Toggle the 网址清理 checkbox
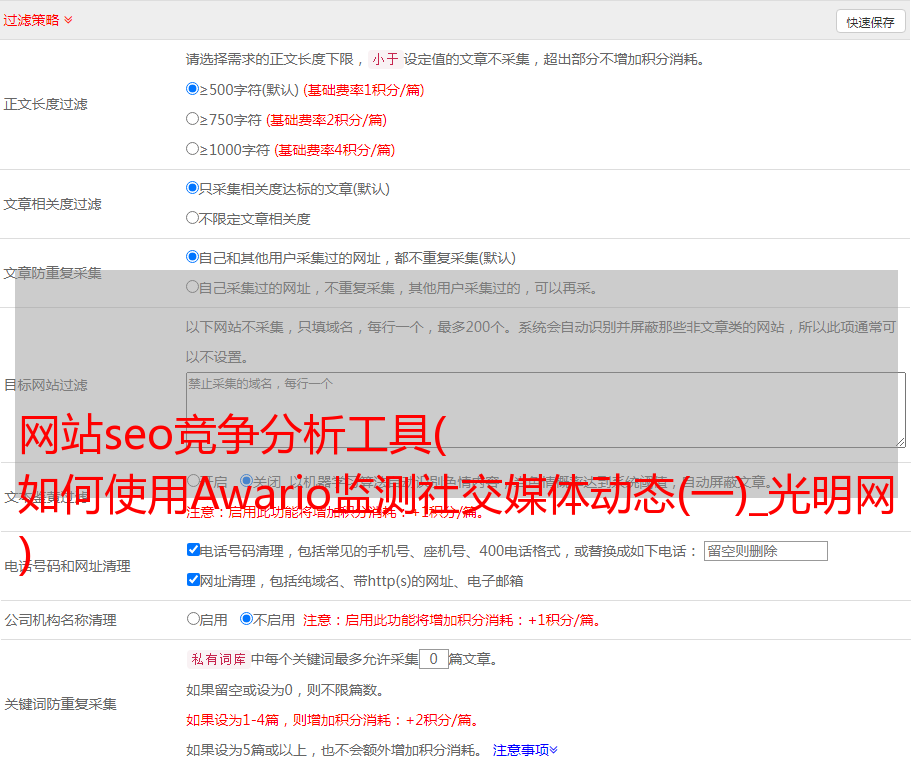The height and width of the screenshot is (768, 912). [193, 580]
